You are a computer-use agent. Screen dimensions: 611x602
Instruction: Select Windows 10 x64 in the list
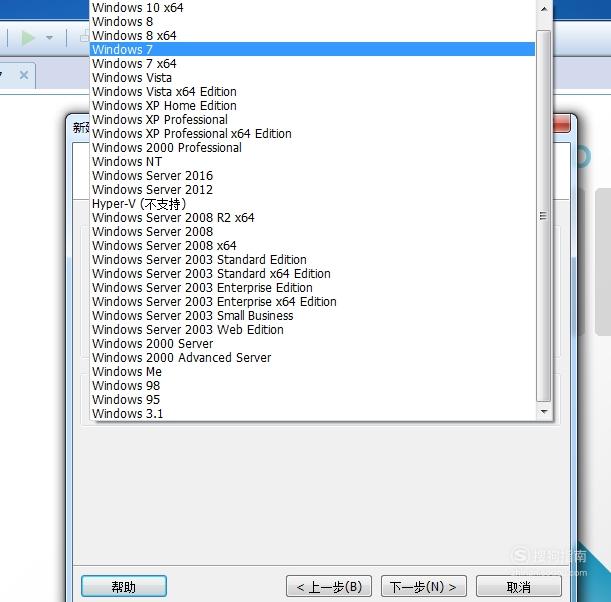(313, 7)
